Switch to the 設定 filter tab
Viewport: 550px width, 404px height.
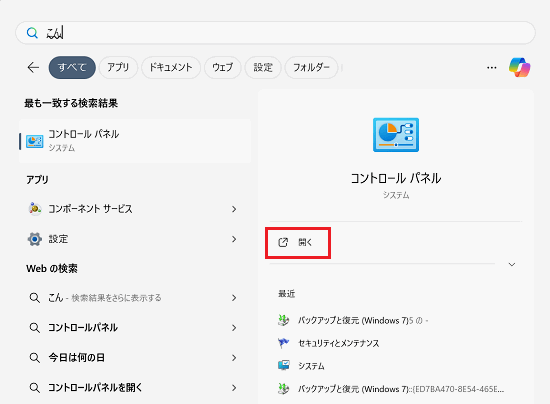coord(263,67)
